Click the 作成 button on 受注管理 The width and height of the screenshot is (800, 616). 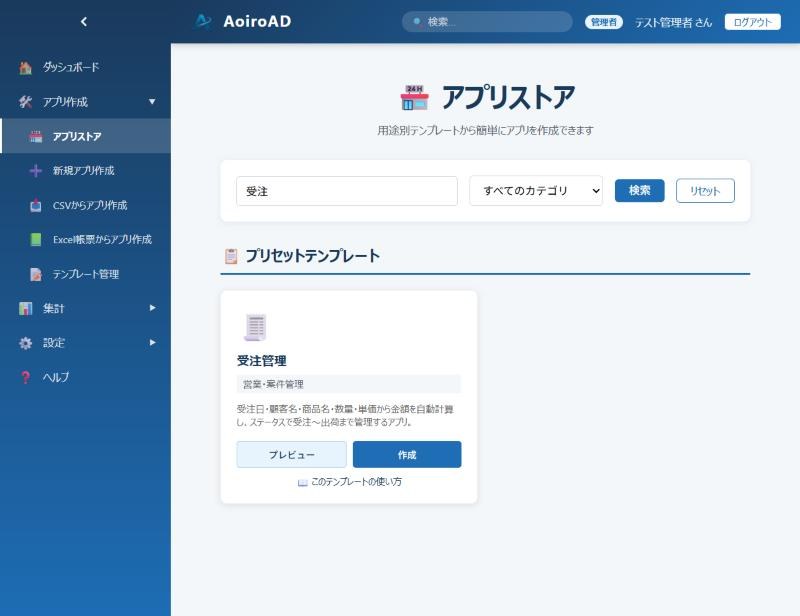tap(407, 454)
